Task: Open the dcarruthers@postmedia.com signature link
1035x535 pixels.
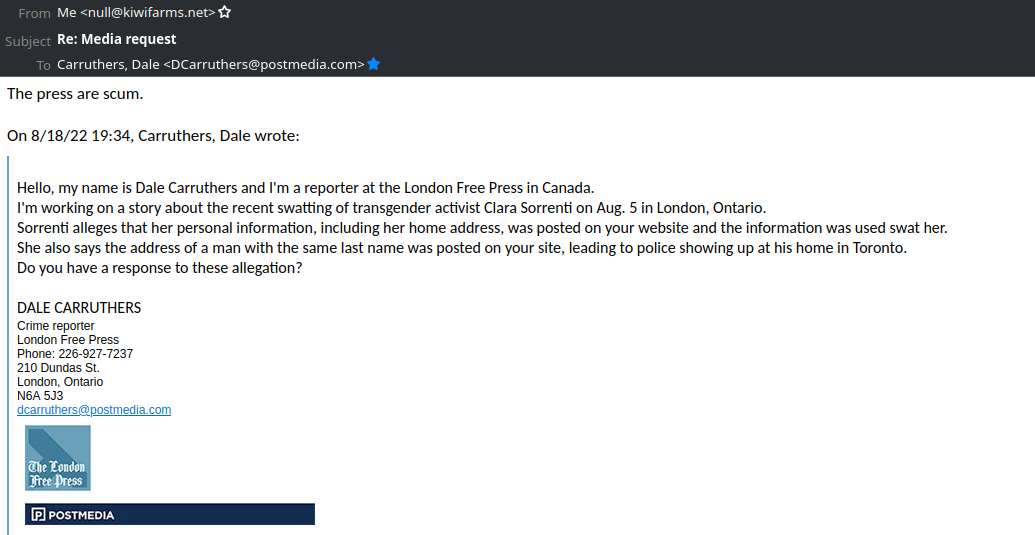Action: pos(94,410)
